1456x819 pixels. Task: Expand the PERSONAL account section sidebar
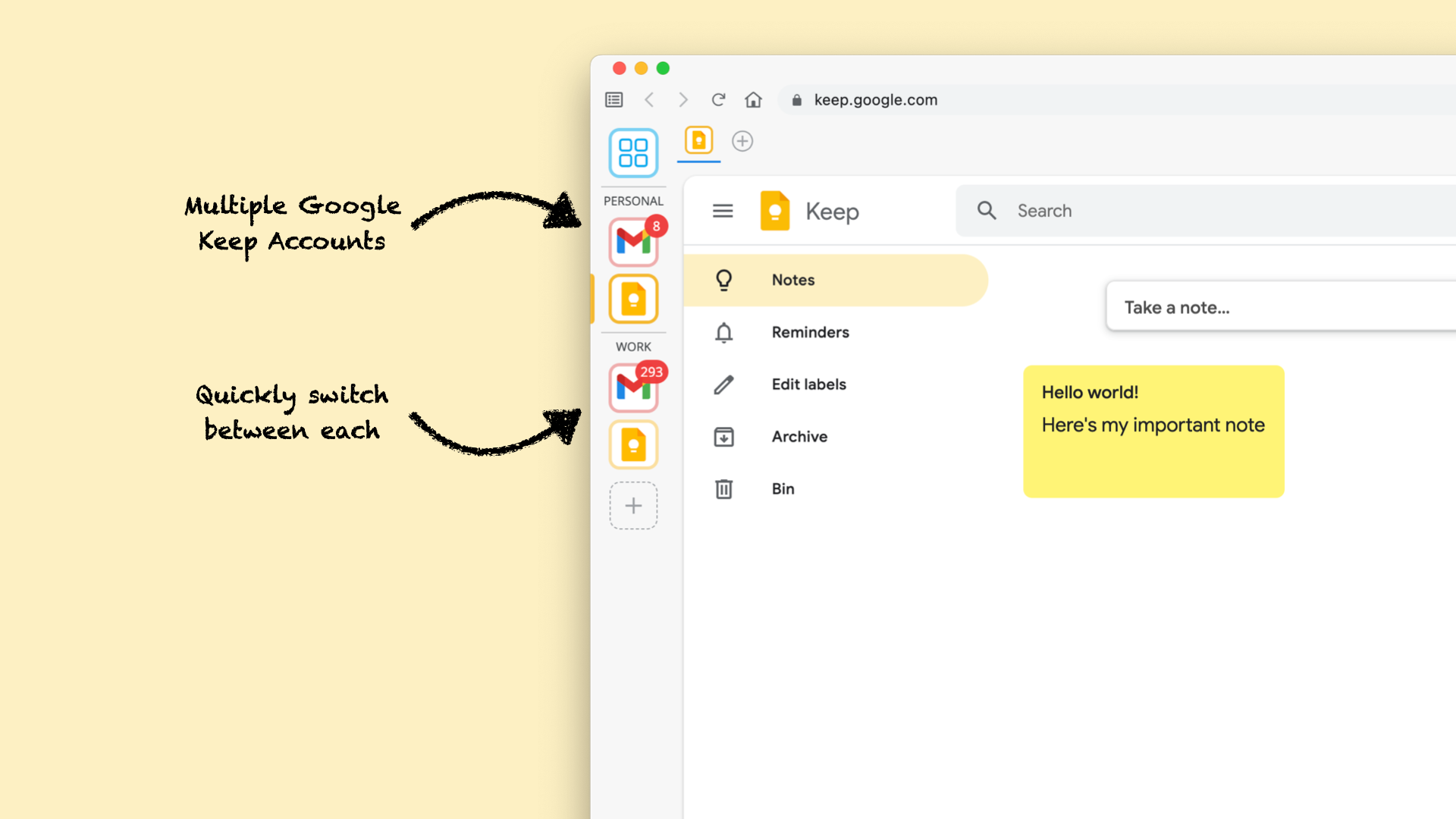coord(633,200)
